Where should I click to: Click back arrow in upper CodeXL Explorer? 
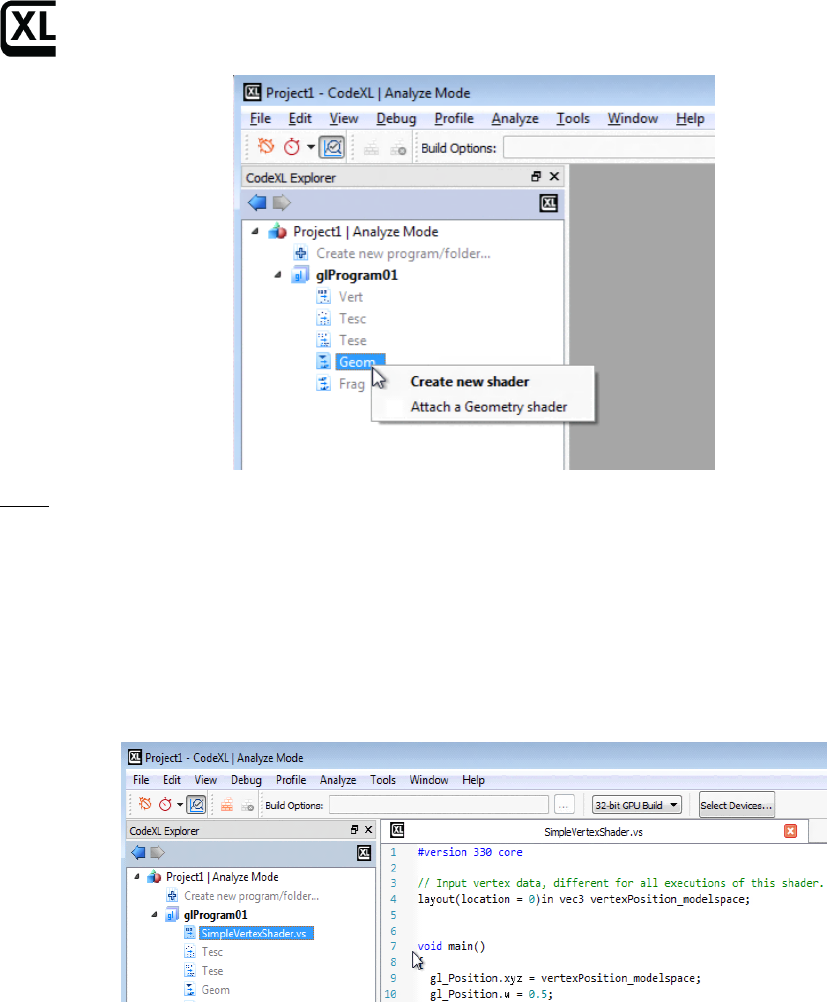coord(257,203)
